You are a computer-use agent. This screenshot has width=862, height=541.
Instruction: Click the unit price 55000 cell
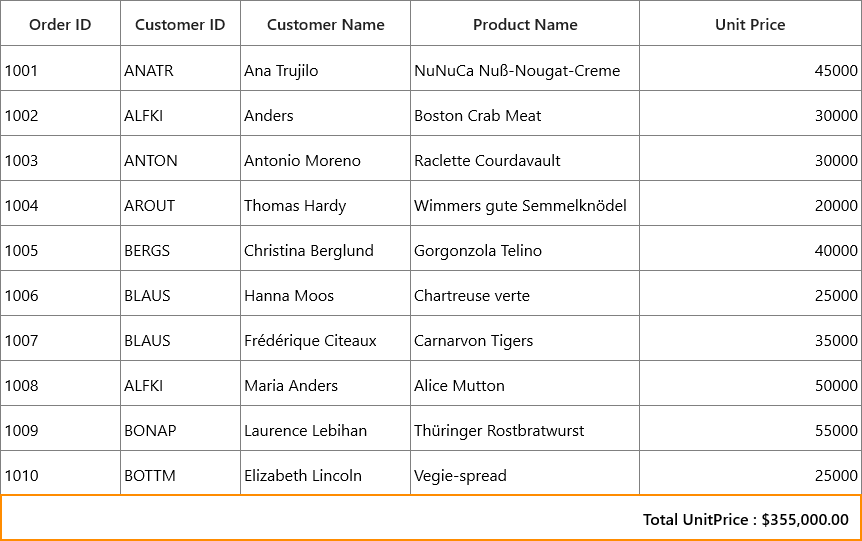[x=750, y=429]
